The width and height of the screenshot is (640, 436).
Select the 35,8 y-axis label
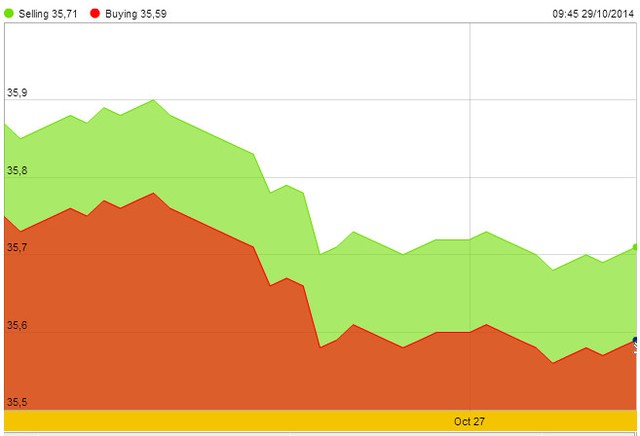[17, 171]
